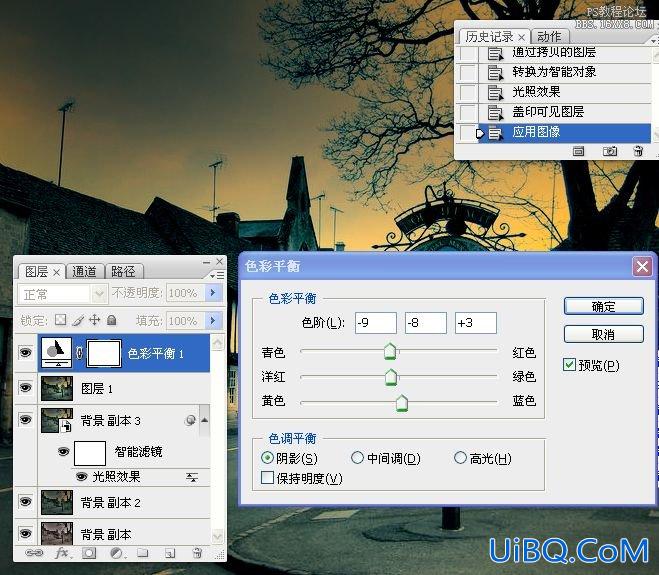The image size is (659, 575).
Task: Create a new layer with the footer icon
Action: 170,553
